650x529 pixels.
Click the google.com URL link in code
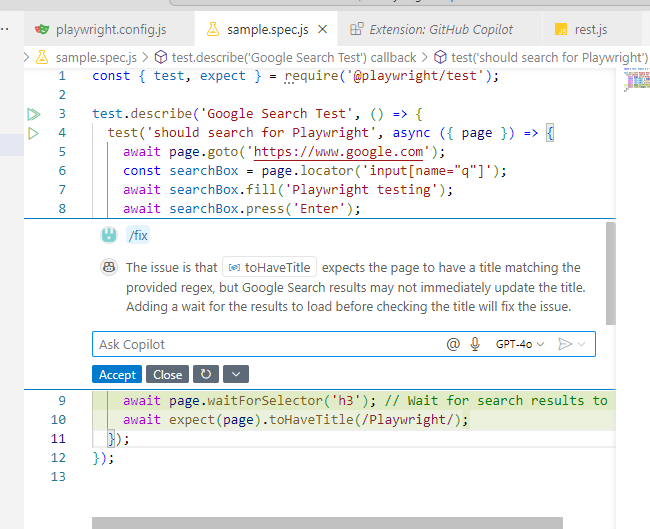pos(338,152)
